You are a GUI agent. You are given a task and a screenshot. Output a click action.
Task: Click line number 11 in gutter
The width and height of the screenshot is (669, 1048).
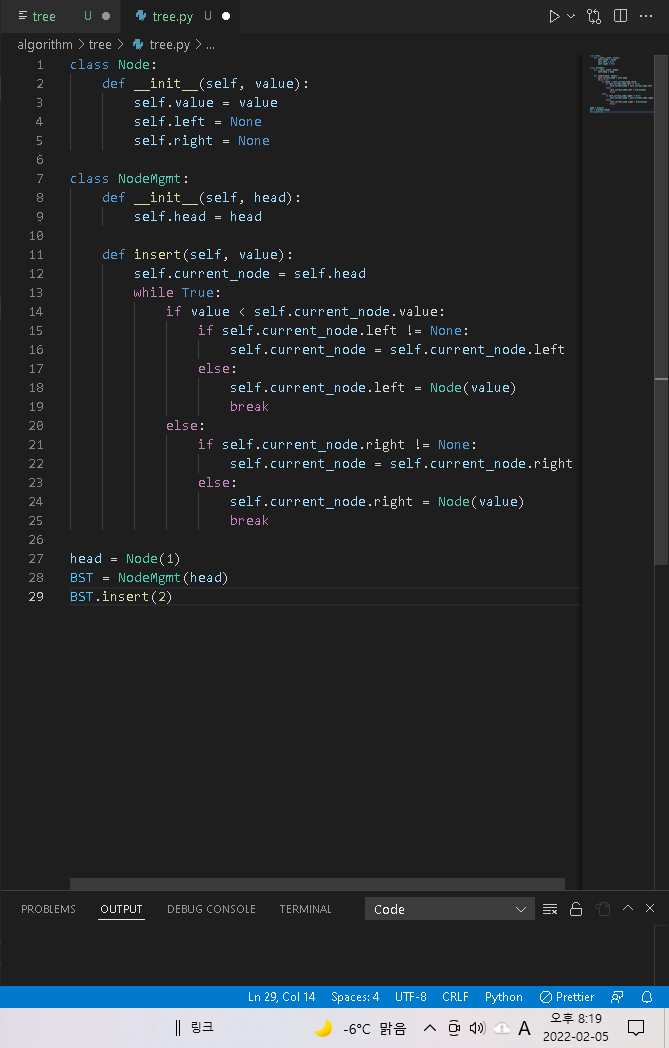click(x=36, y=255)
